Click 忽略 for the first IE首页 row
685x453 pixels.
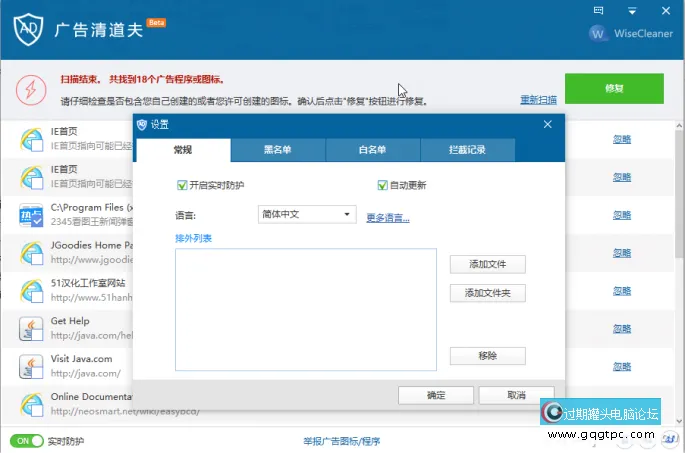(x=622, y=139)
